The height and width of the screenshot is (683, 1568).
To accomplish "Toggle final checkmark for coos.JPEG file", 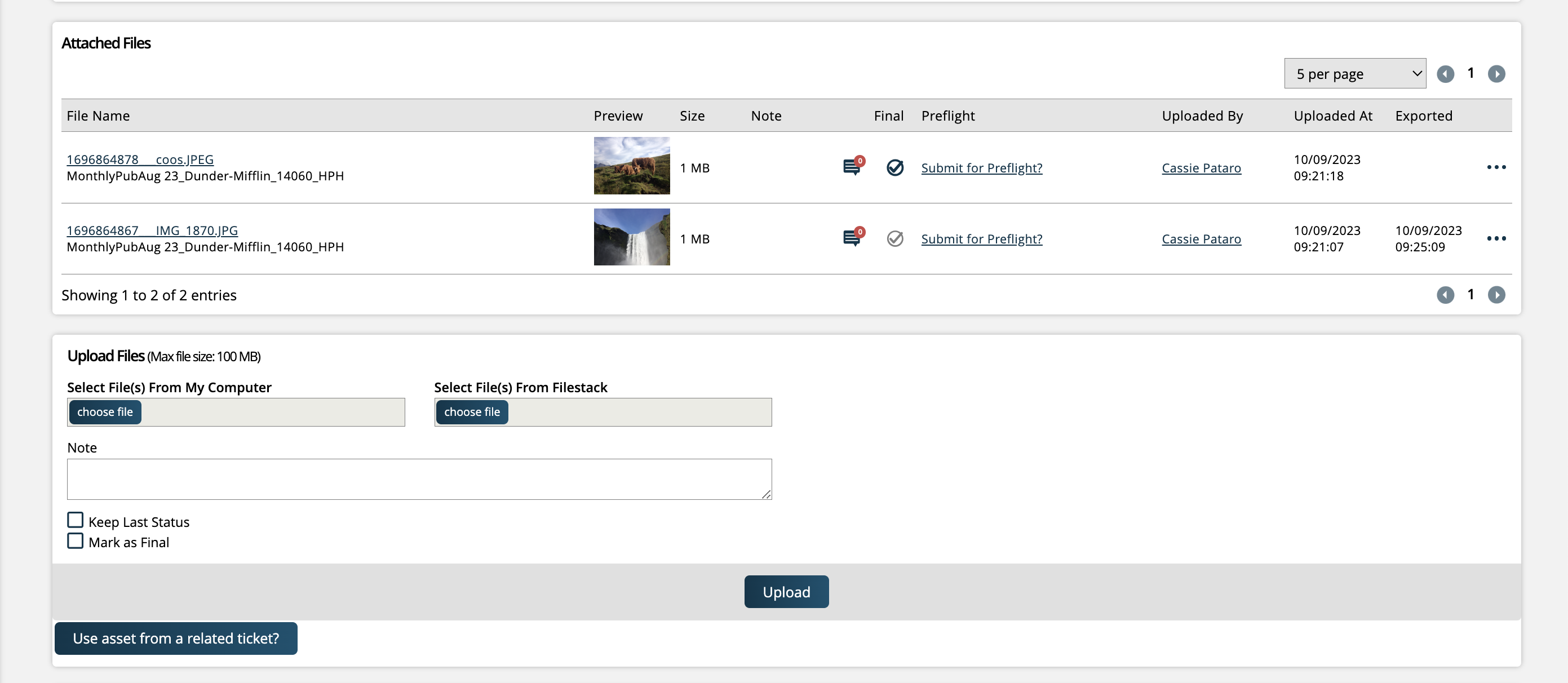I will (894, 167).
